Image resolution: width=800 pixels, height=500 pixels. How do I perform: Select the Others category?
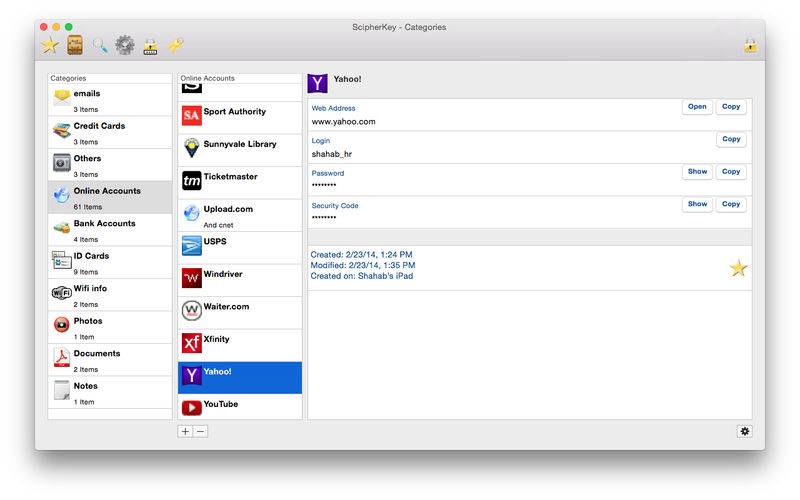(110, 165)
